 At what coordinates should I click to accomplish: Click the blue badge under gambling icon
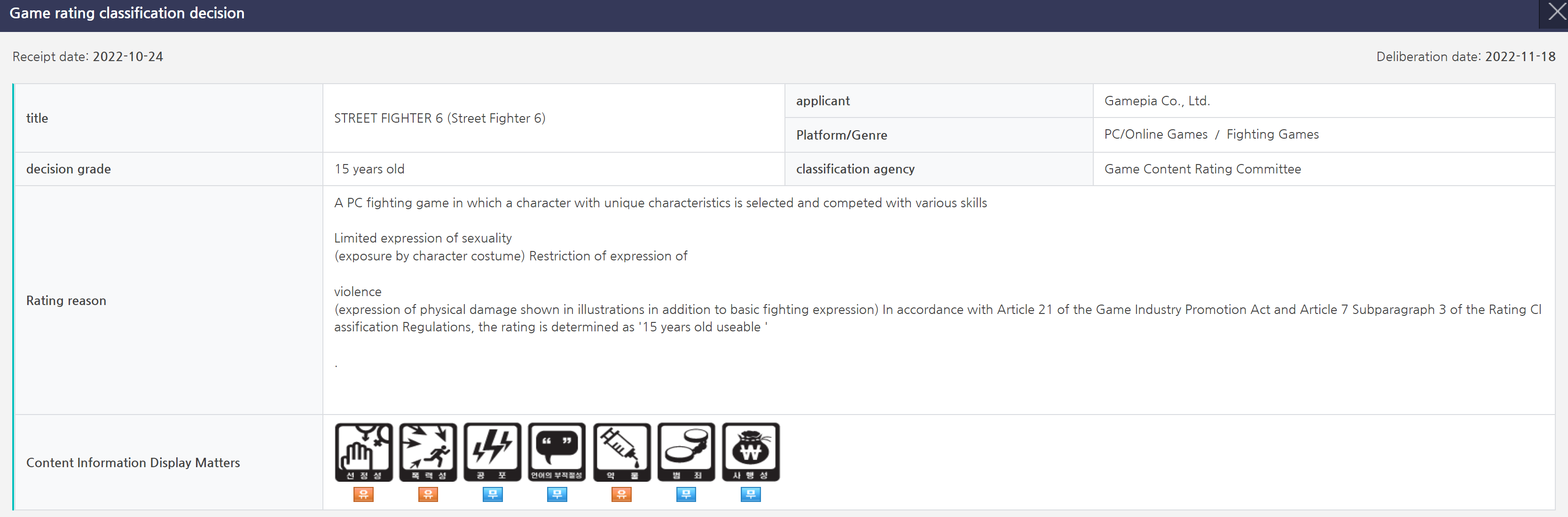point(751,494)
